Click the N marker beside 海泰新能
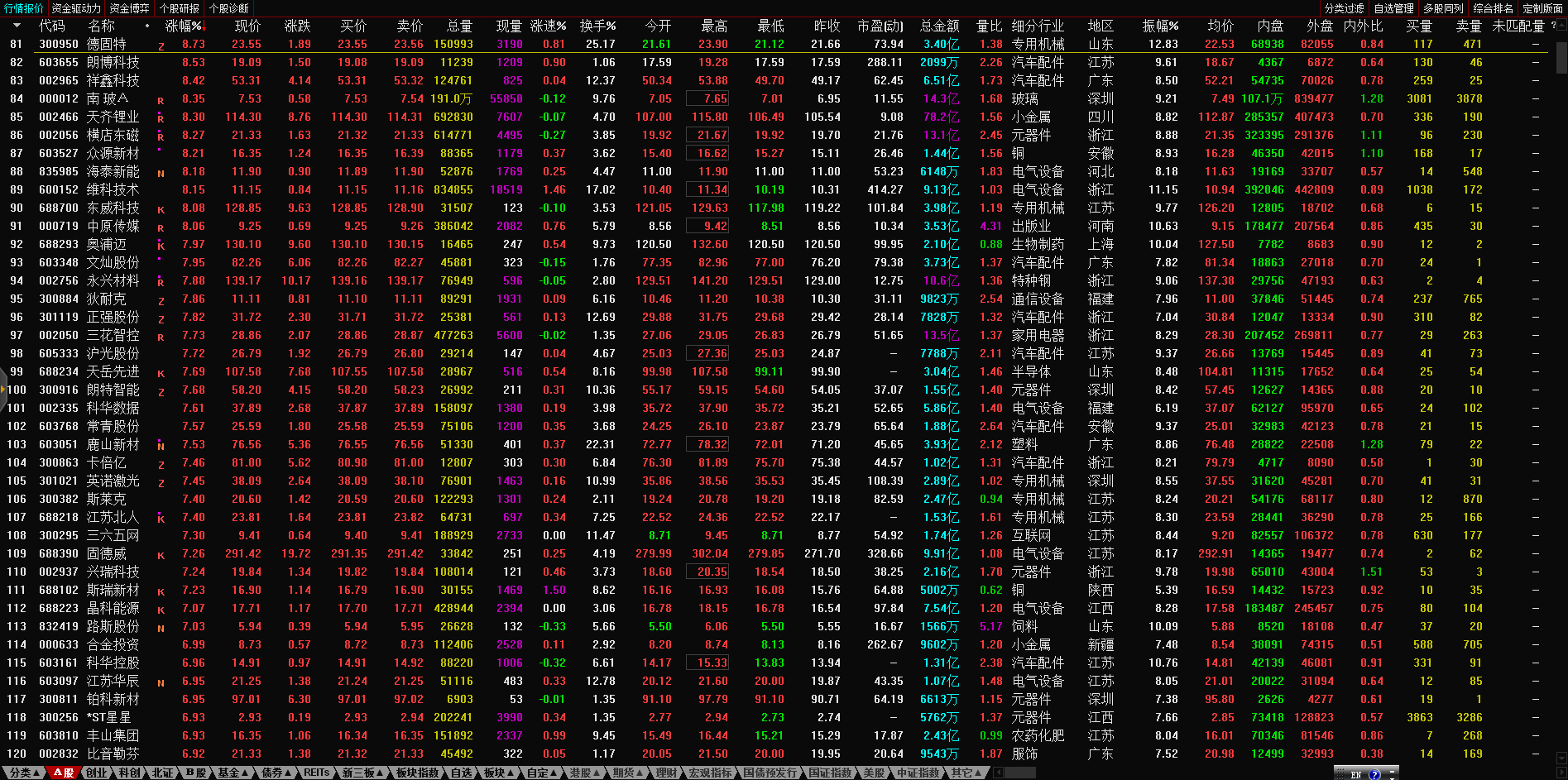 [161, 173]
